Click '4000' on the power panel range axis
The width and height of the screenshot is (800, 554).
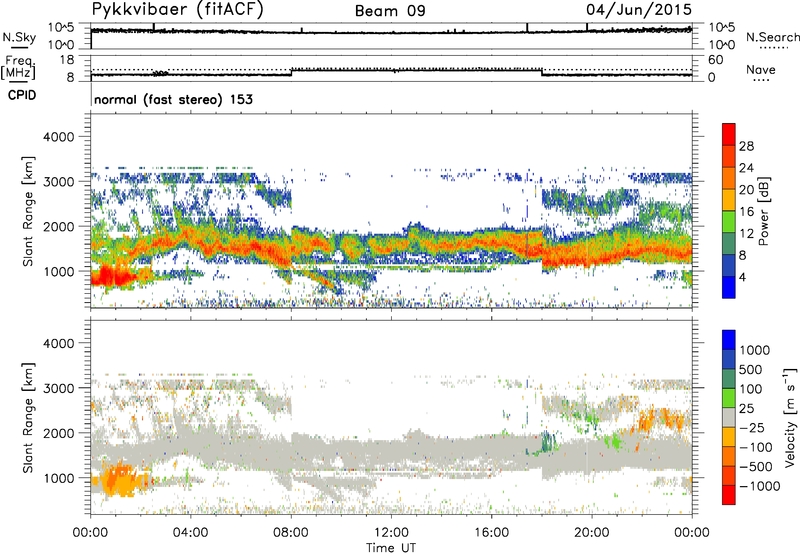point(58,137)
